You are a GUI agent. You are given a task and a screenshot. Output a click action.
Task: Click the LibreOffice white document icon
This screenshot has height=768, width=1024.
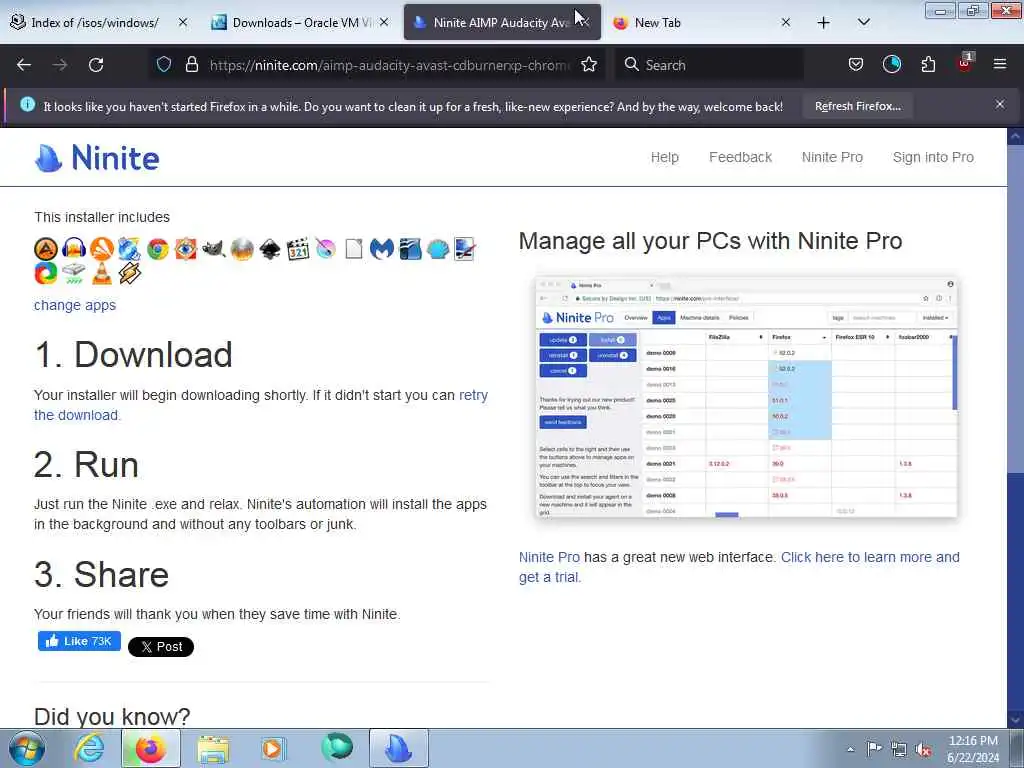pos(353,249)
